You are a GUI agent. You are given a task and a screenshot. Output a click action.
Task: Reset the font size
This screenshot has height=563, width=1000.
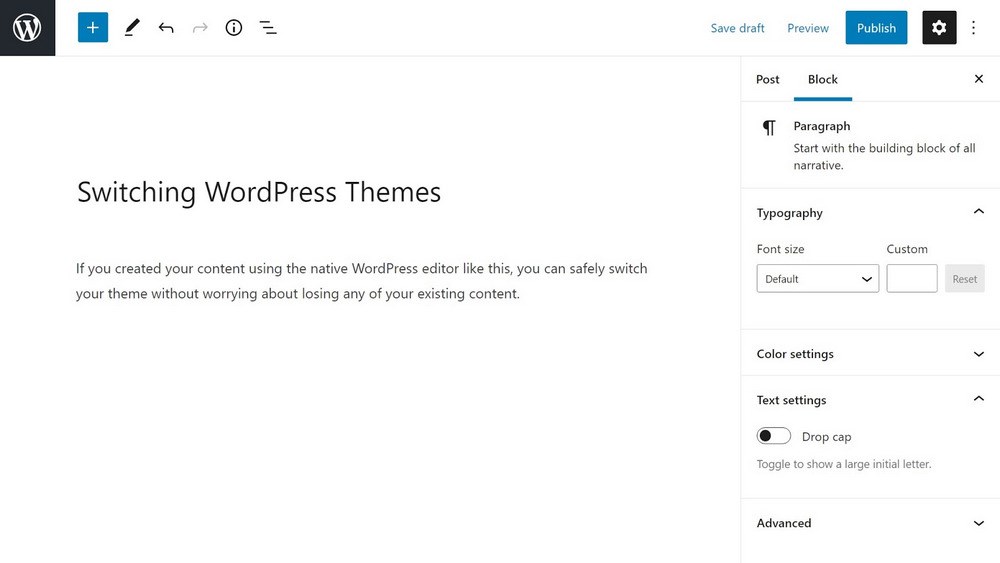pyautogui.click(x=964, y=279)
